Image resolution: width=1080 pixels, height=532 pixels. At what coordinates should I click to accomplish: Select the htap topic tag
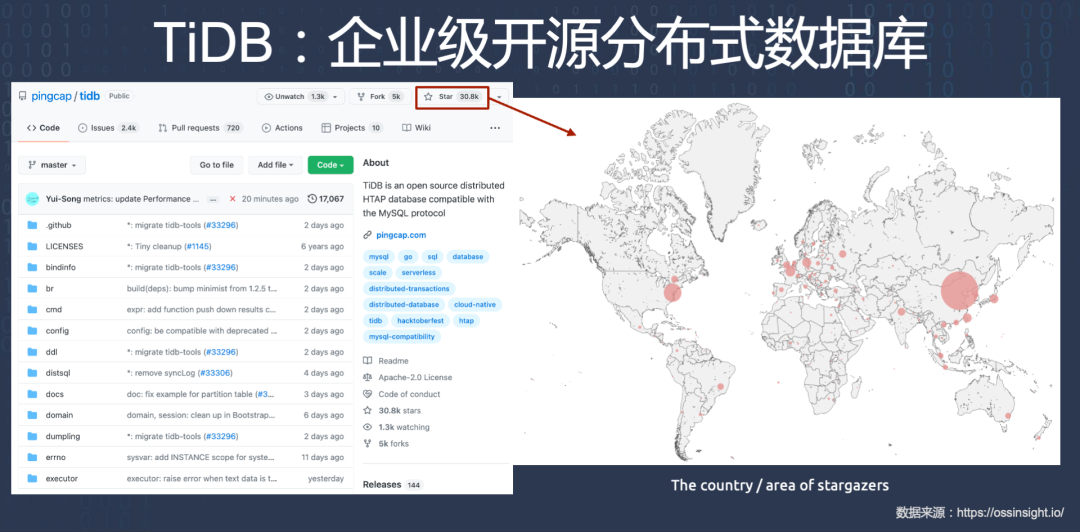pyautogui.click(x=467, y=321)
